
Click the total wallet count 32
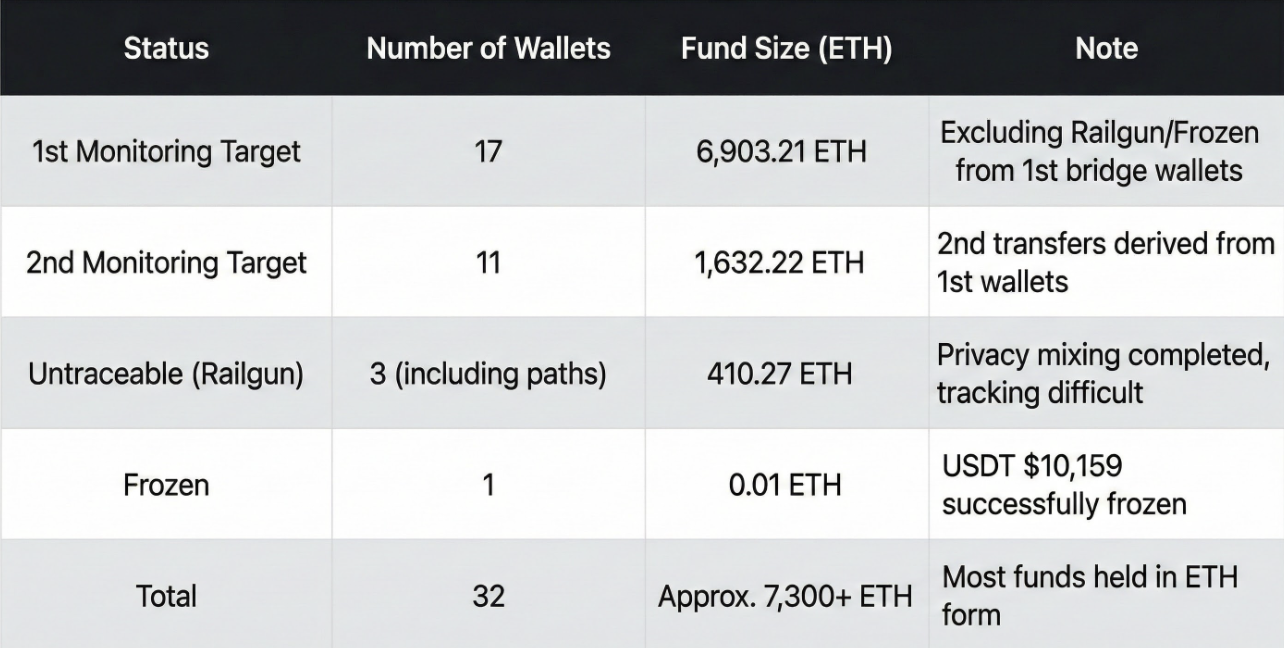[x=488, y=597]
